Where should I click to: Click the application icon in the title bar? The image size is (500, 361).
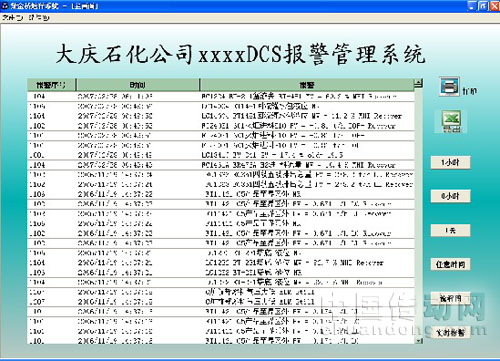coord(5,6)
